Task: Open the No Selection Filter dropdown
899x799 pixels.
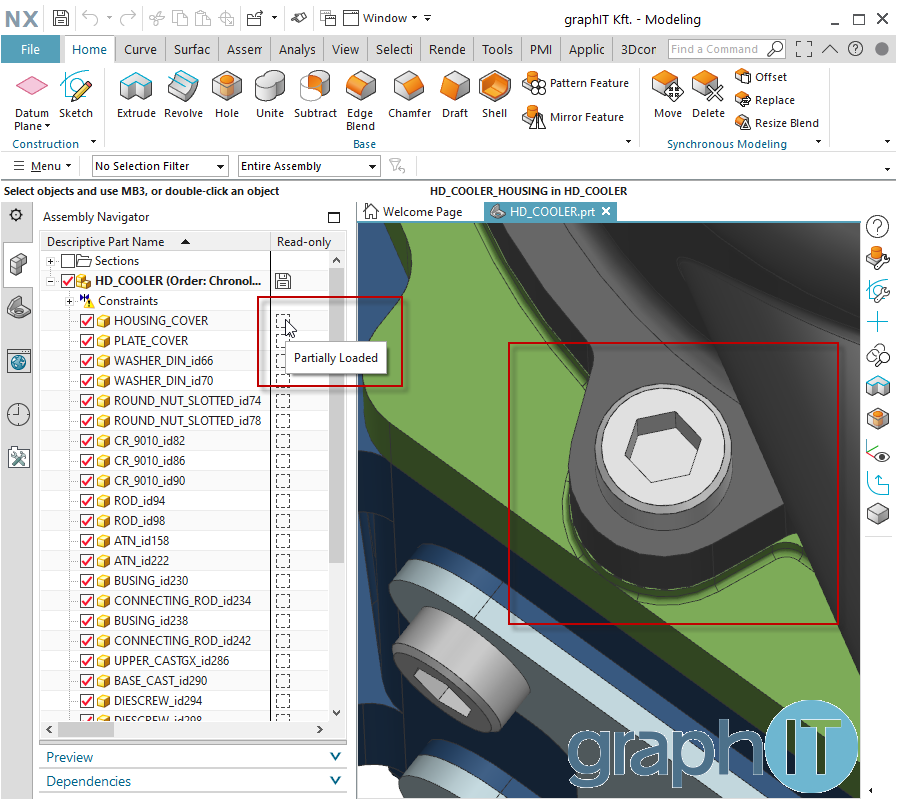Action: tap(160, 166)
